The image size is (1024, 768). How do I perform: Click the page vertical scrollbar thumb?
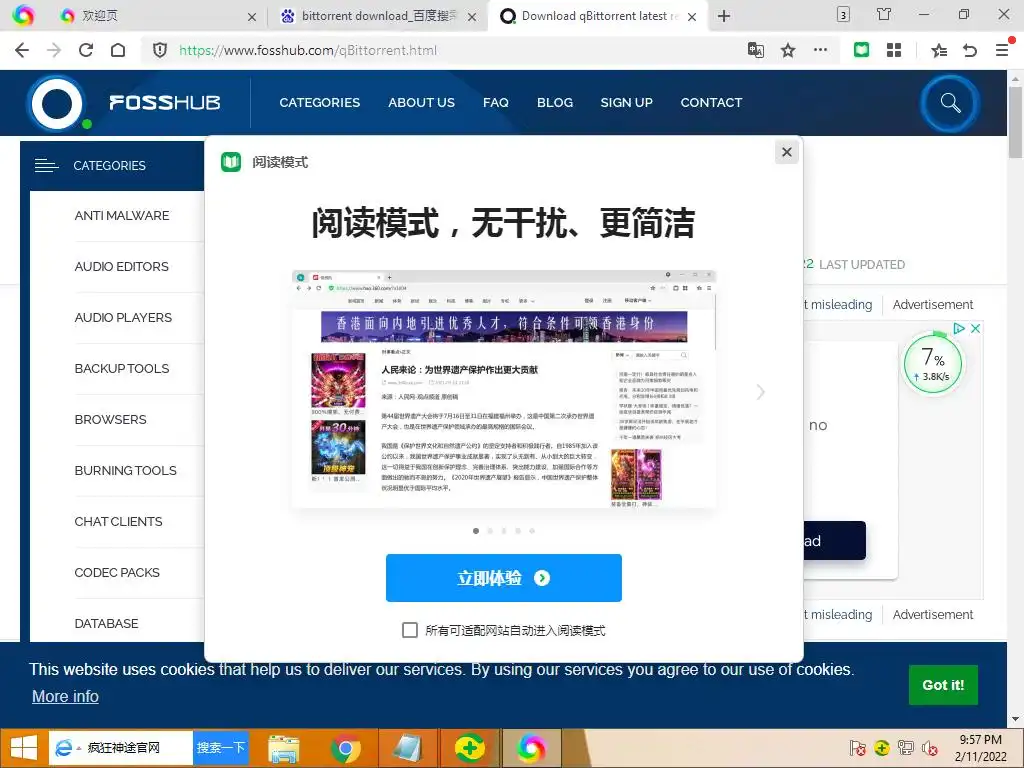point(1015,122)
